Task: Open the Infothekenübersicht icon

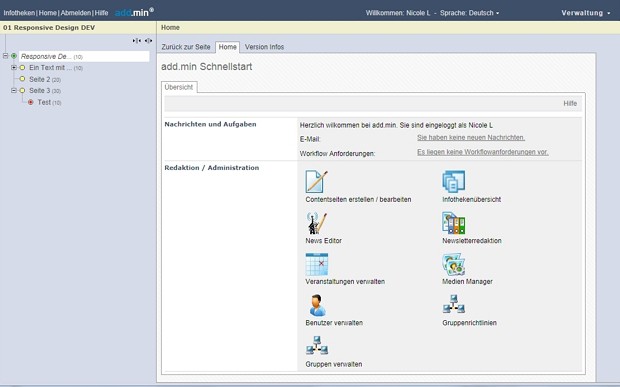Action: pyautogui.click(x=454, y=181)
